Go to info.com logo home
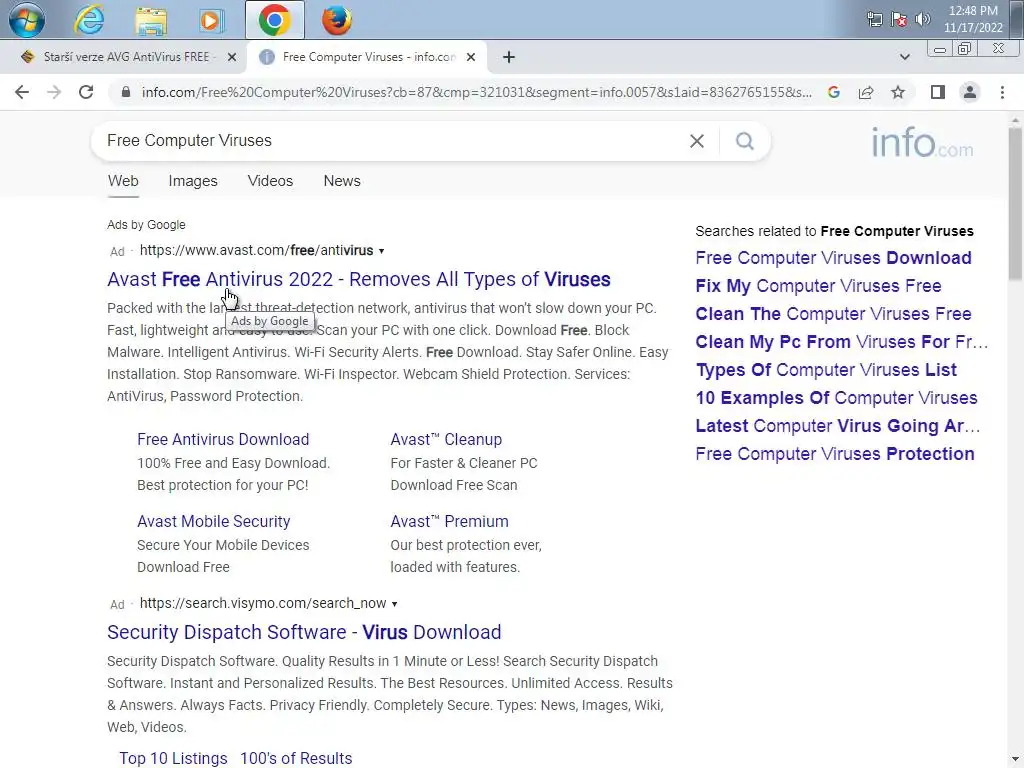 pos(922,142)
